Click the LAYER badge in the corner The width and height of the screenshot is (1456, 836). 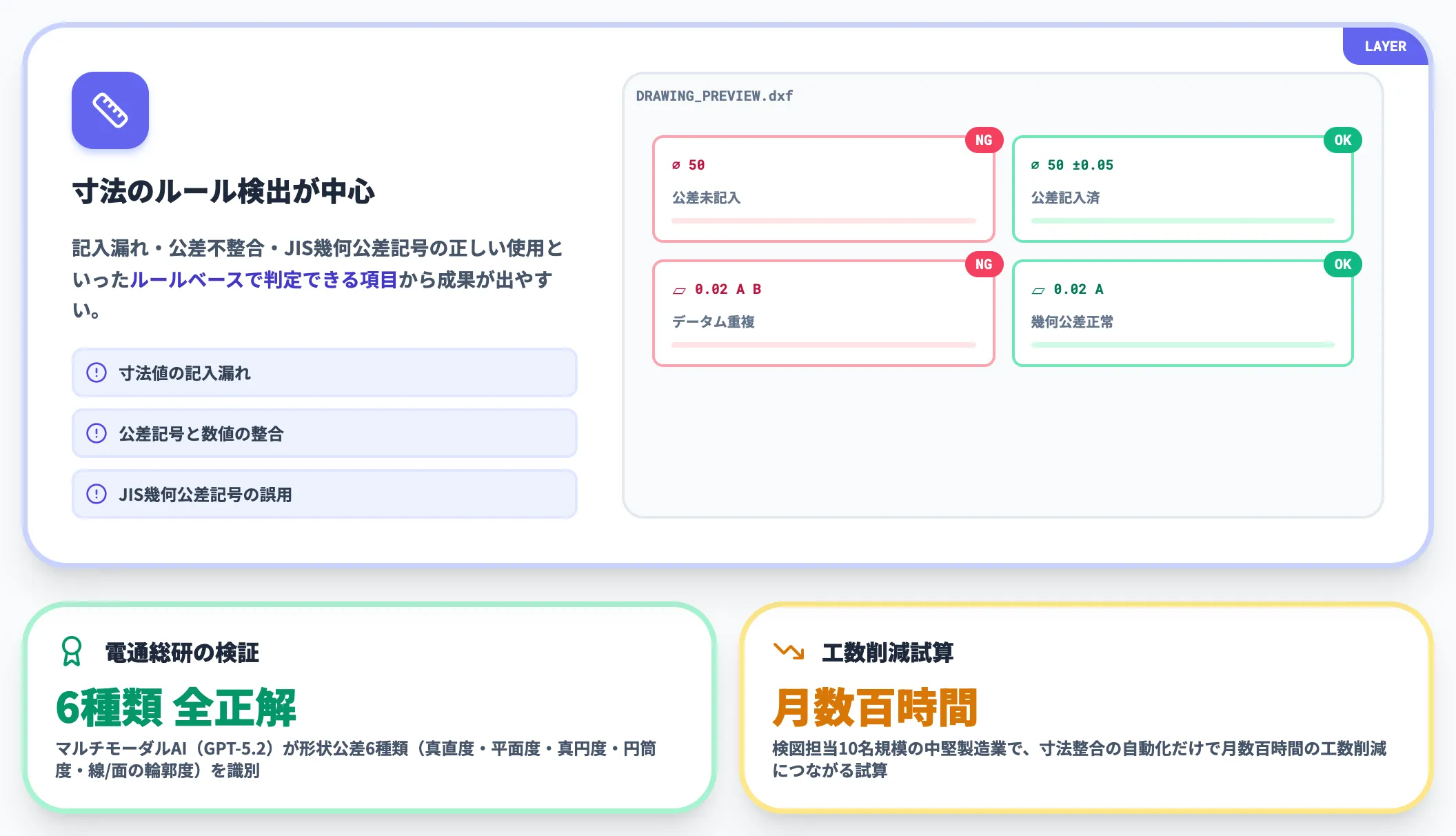(x=1385, y=46)
